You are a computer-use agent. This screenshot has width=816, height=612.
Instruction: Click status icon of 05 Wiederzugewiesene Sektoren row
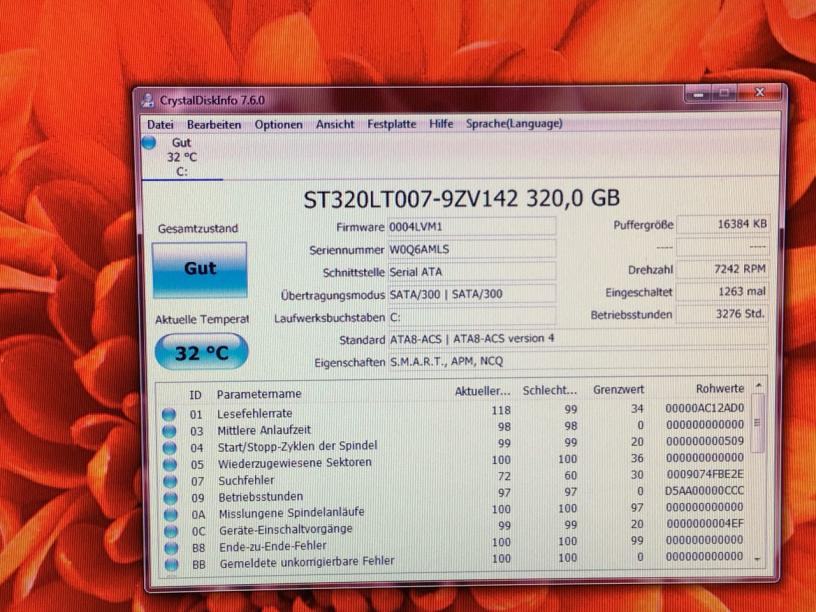click(170, 464)
